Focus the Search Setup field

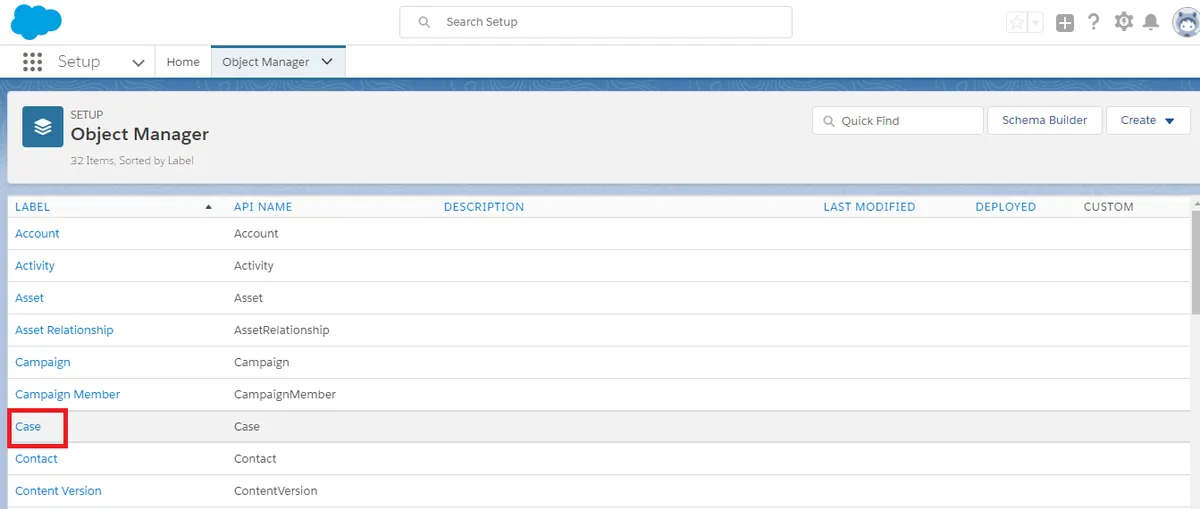[596, 22]
